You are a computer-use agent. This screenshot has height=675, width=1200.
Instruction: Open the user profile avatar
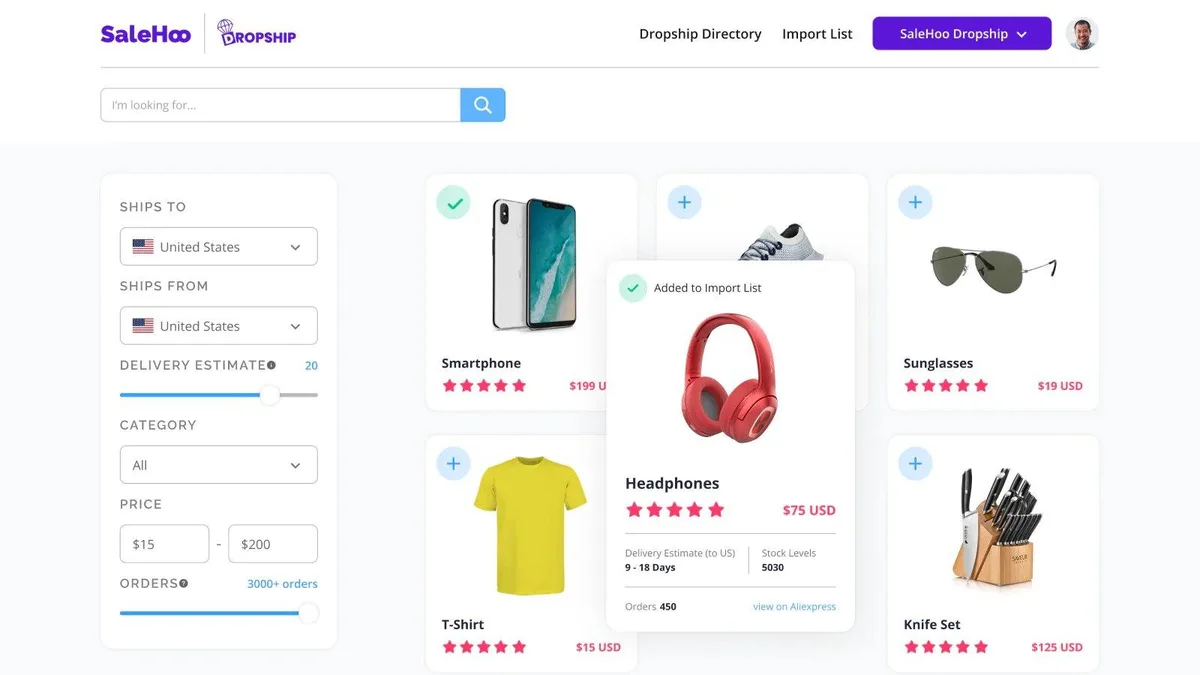(x=1082, y=34)
